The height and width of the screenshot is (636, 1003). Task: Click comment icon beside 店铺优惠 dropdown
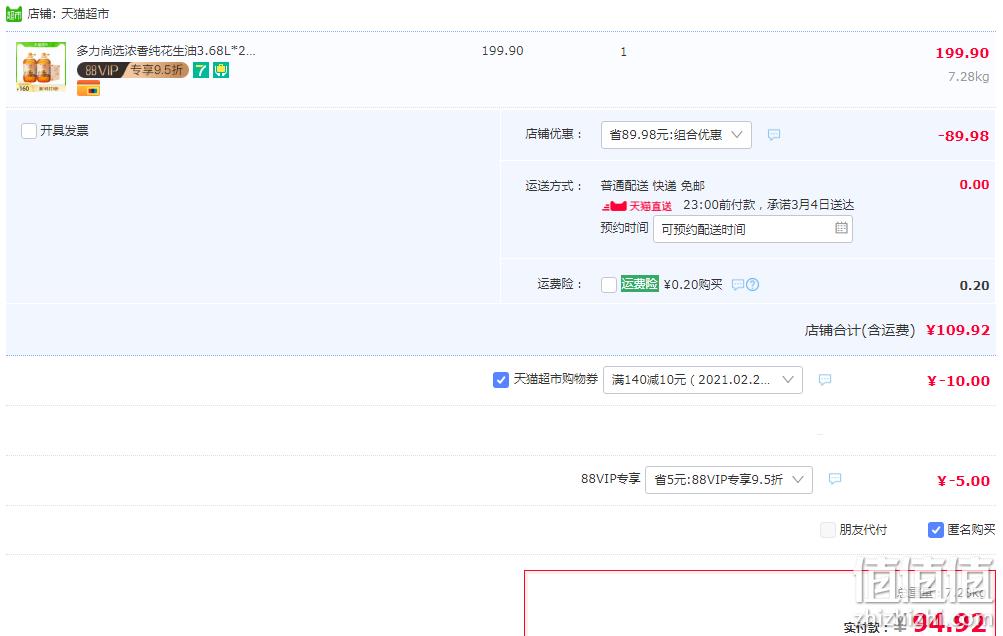774,134
